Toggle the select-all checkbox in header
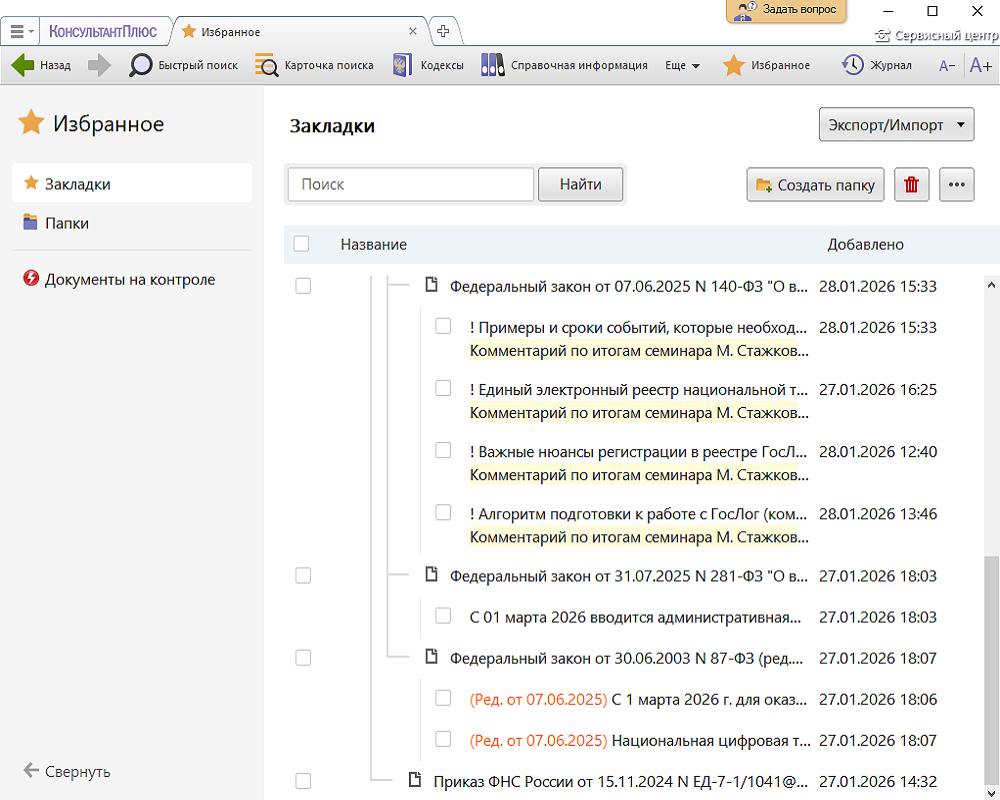 point(302,244)
